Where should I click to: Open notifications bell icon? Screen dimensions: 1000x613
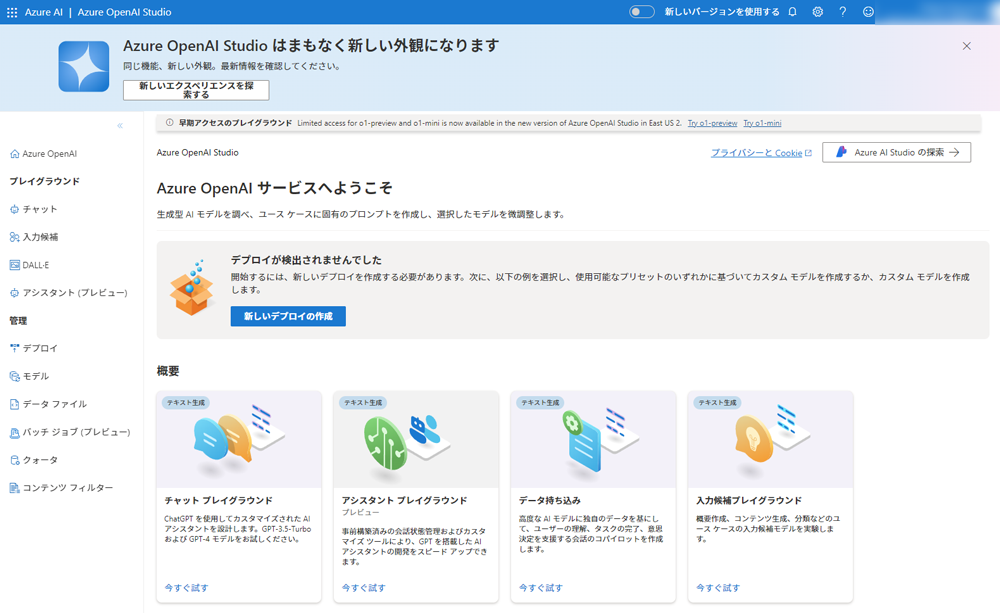[792, 12]
